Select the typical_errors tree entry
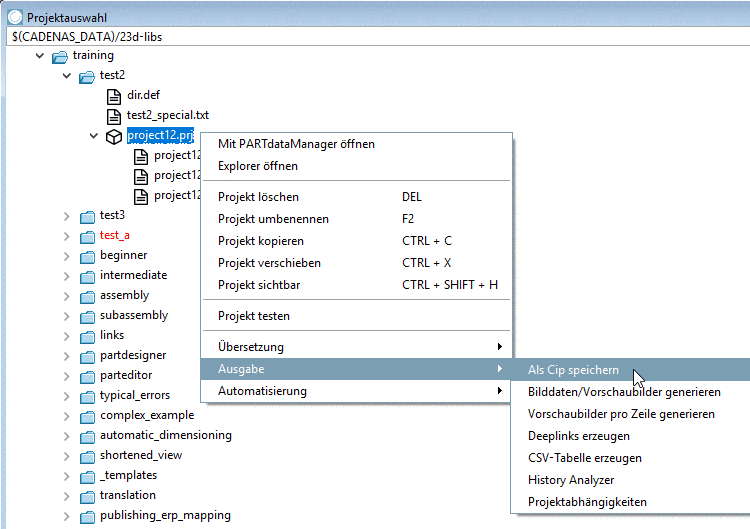Screen dimensions: 750x529 134,396
